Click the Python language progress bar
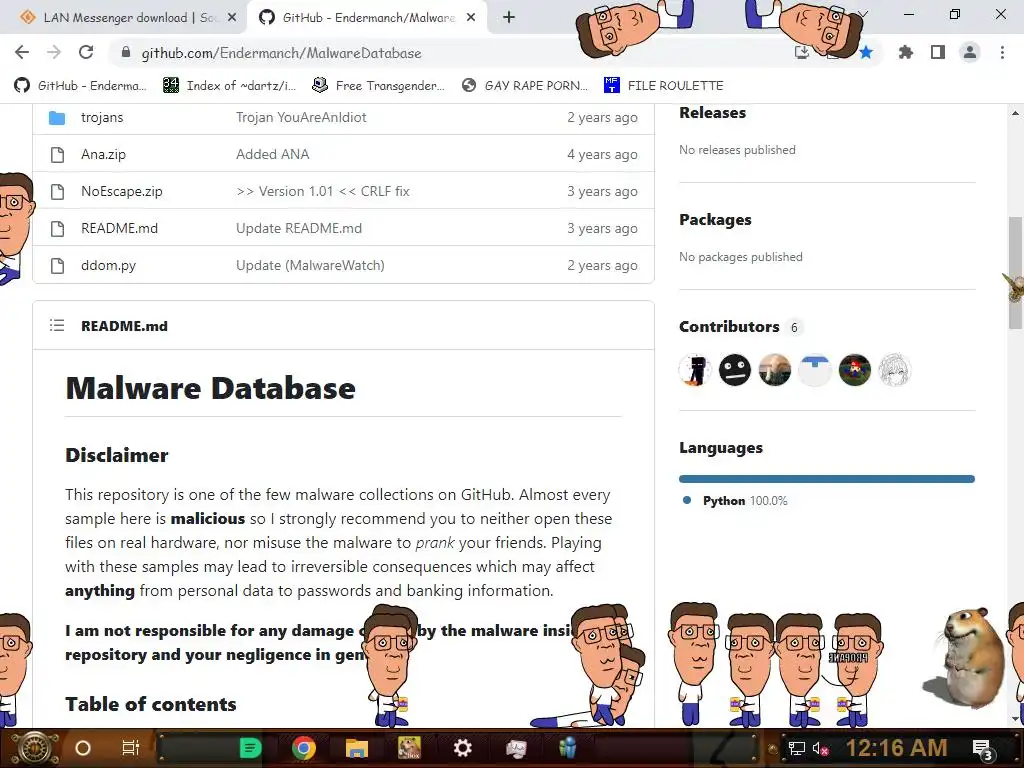 point(827,479)
